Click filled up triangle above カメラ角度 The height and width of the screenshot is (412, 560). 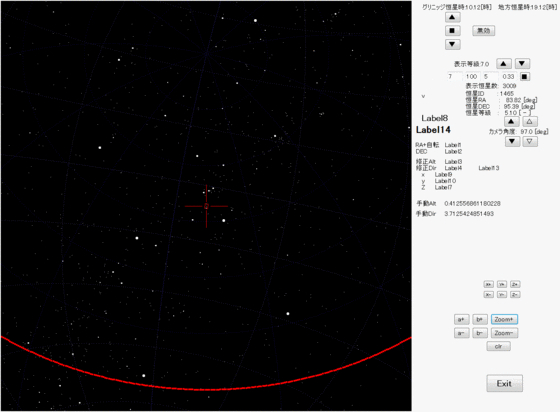512,121
